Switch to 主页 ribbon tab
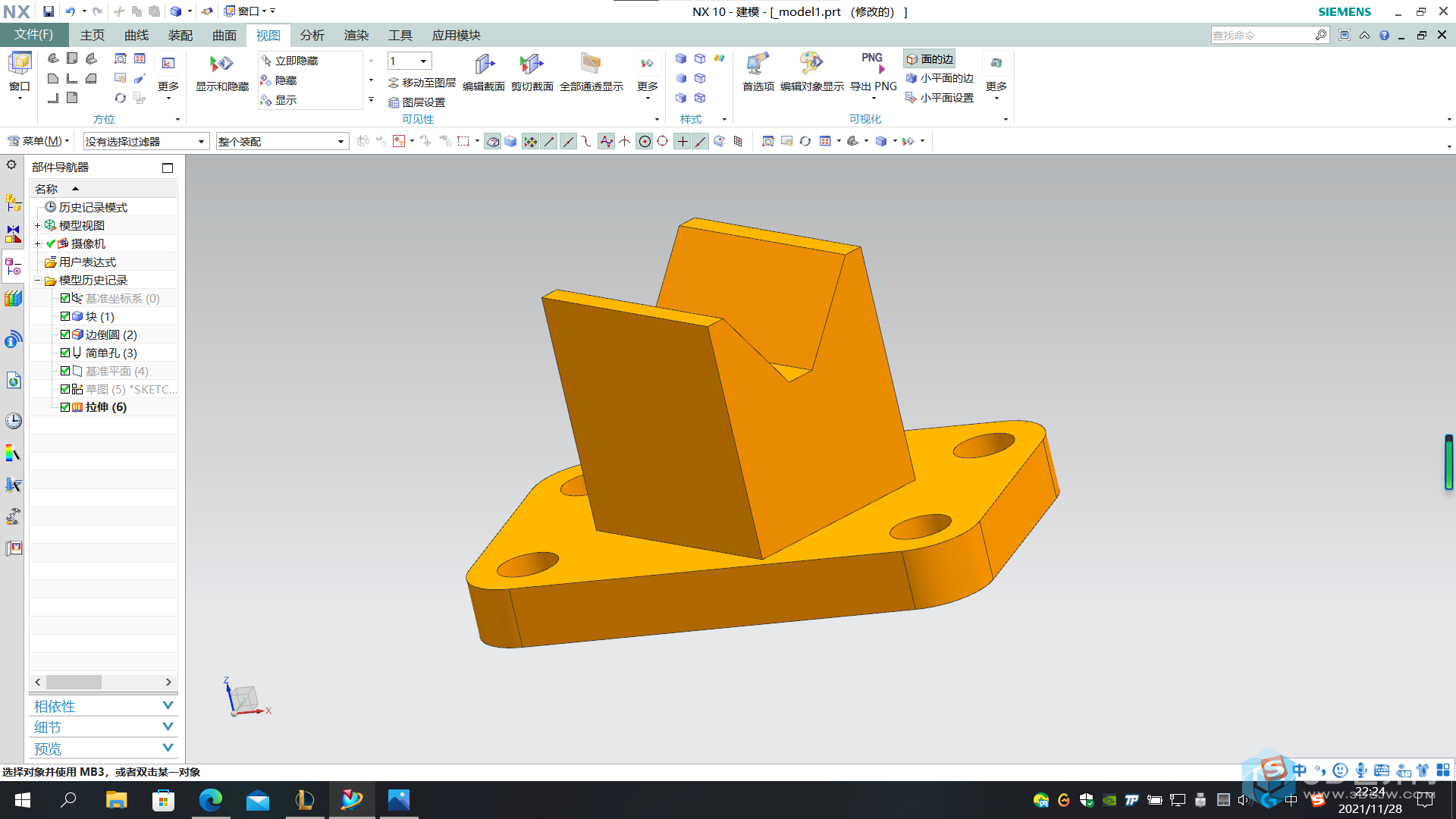 92,35
